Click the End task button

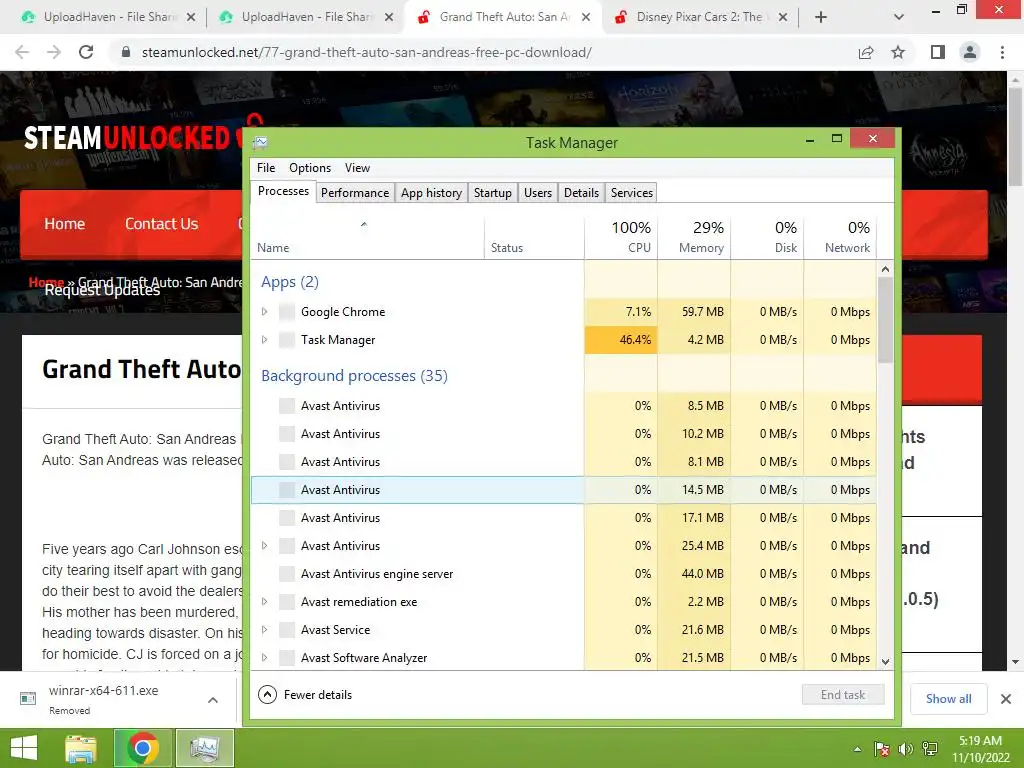[x=843, y=695]
